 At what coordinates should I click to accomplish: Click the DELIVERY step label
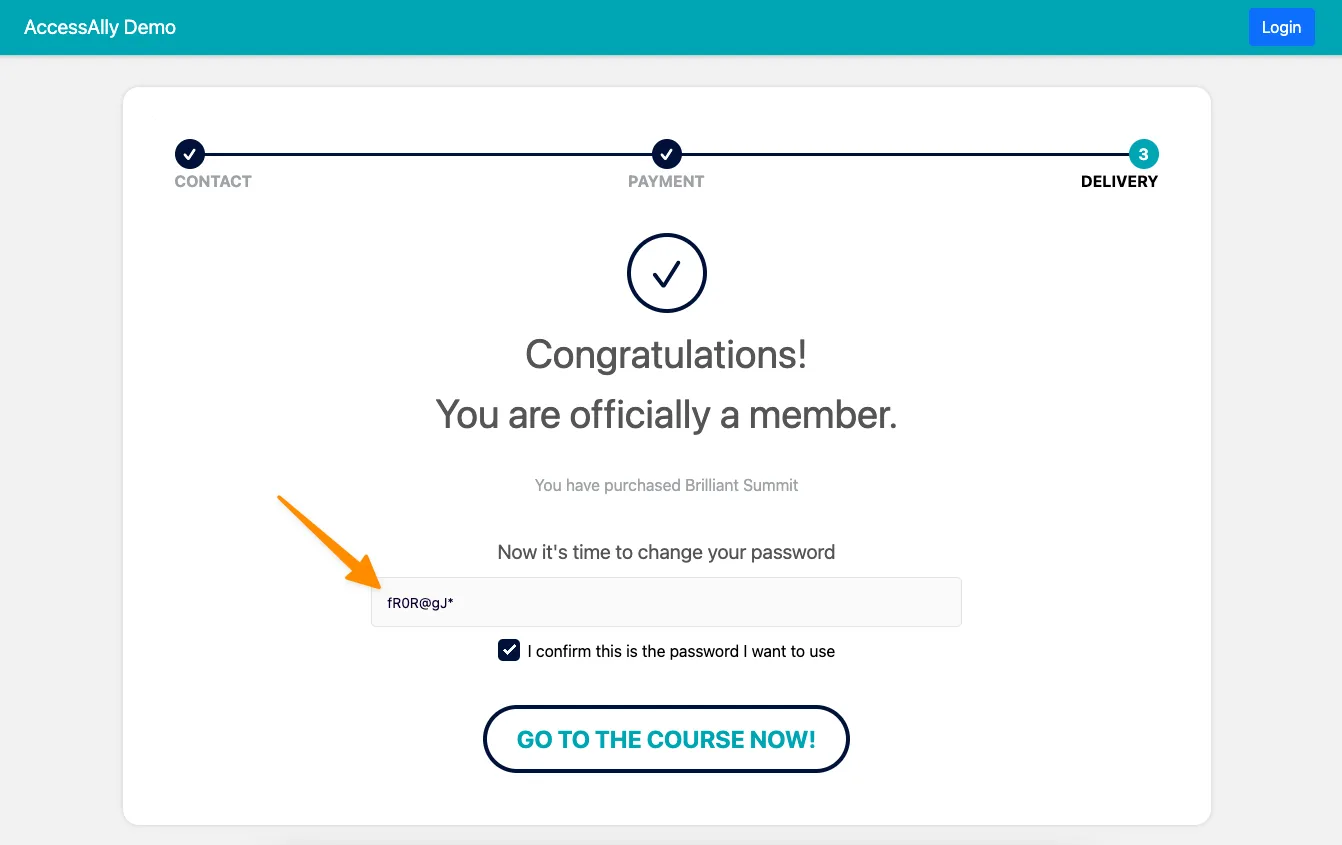(x=1119, y=182)
